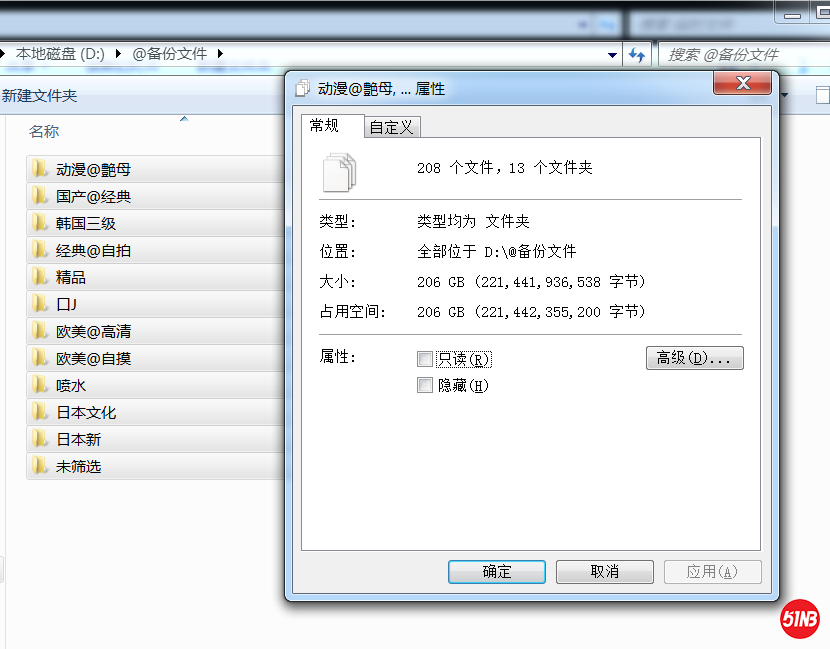830x649 pixels.
Task: Click the folder name 日本文化
Action: (x=86, y=412)
